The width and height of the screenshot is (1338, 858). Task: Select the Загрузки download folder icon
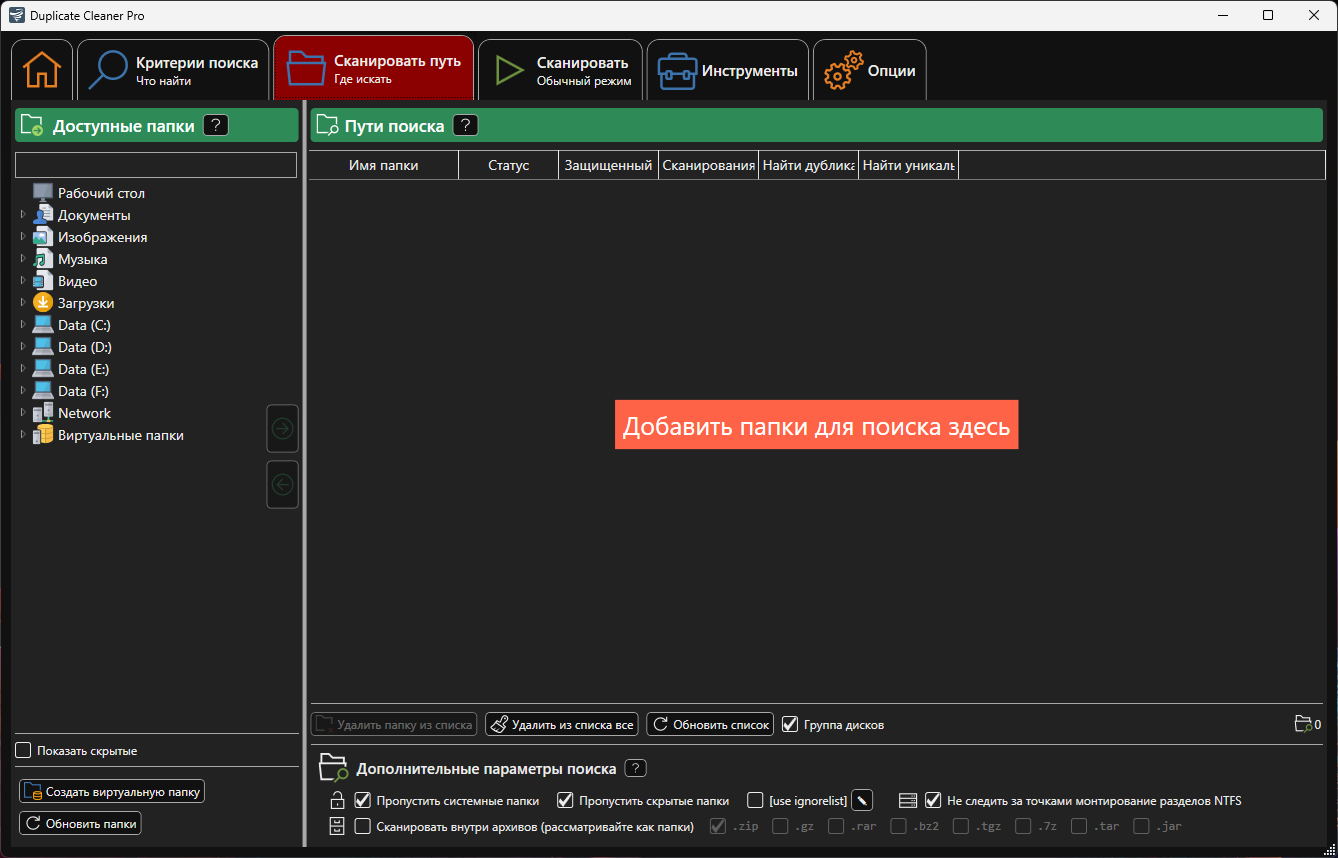(43, 303)
